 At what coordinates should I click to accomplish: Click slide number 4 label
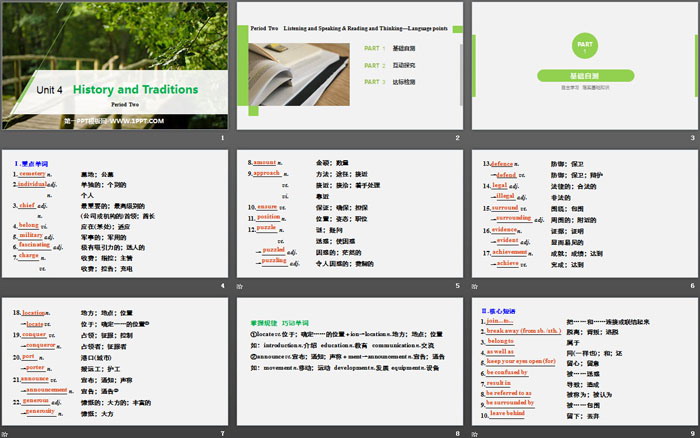[222, 286]
